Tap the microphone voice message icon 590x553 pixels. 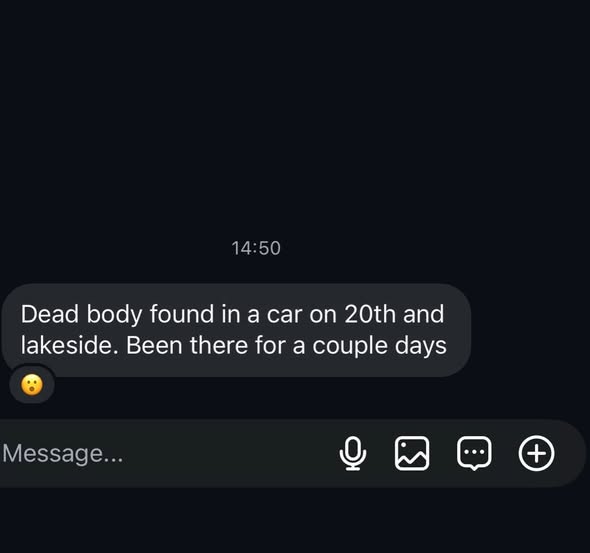click(x=353, y=453)
